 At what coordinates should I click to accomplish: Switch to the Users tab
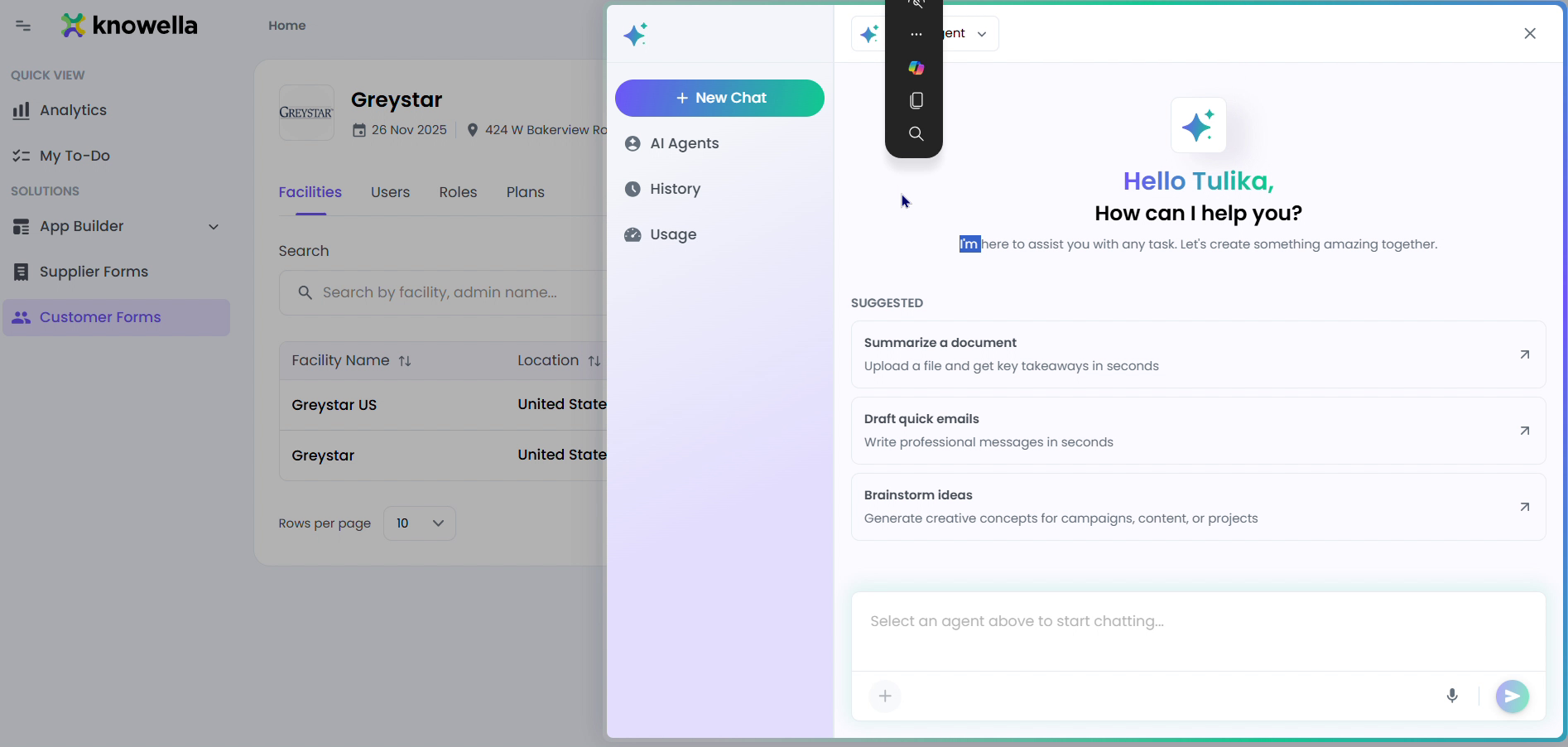click(390, 192)
